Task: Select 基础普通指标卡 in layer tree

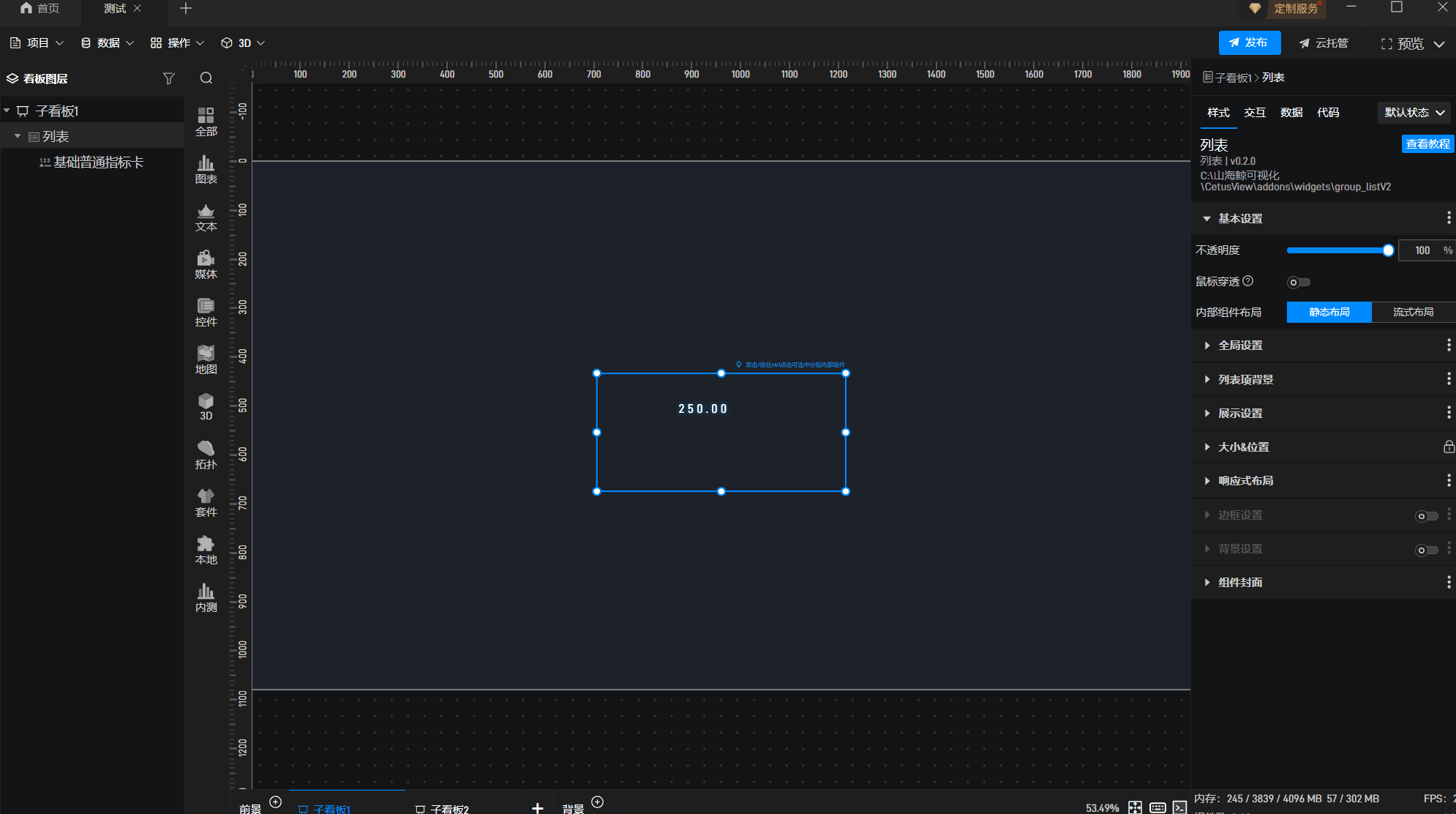Action: click(x=98, y=163)
